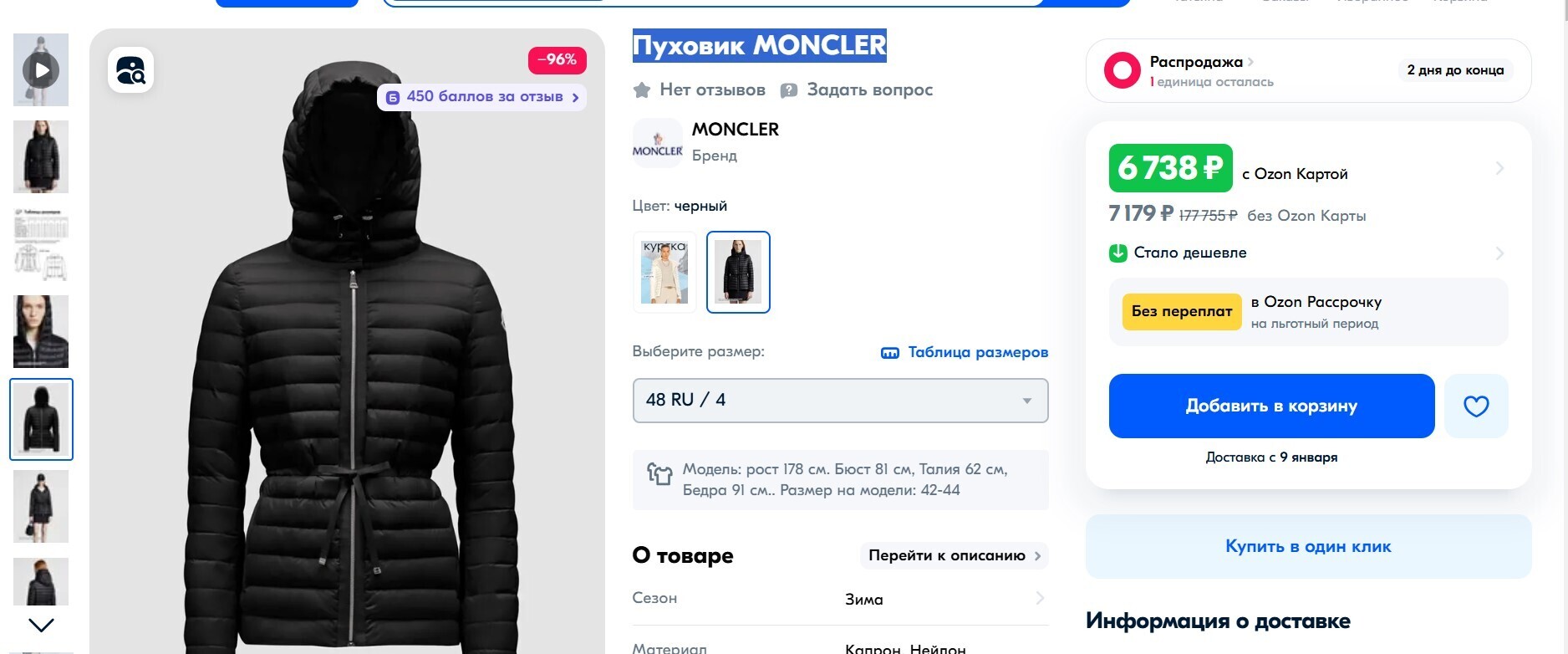Image resolution: width=1568 pixels, height=654 pixels.
Task: Open the size selection dropdown
Action: [x=840, y=401]
